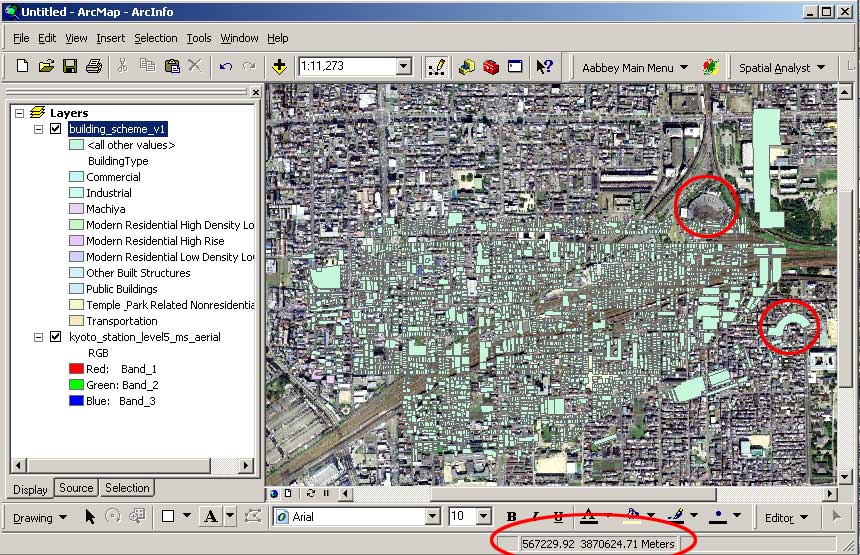This screenshot has width=860, height=555.
Task: Collapse the Layers data frame tree
Action: pyautogui.click(x=20, y=113)
